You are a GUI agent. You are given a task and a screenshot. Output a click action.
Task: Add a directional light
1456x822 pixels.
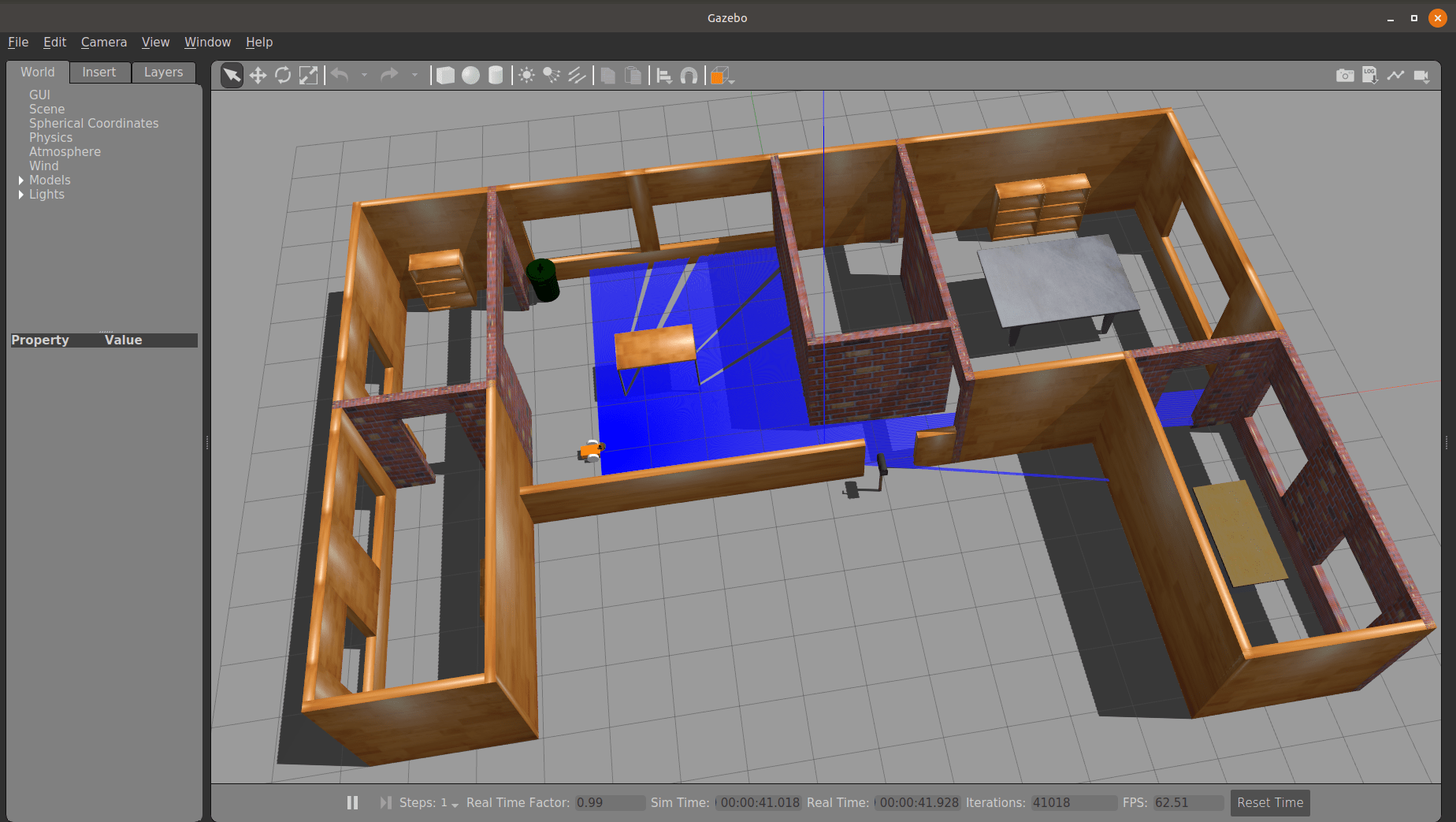tap(577, 75)
